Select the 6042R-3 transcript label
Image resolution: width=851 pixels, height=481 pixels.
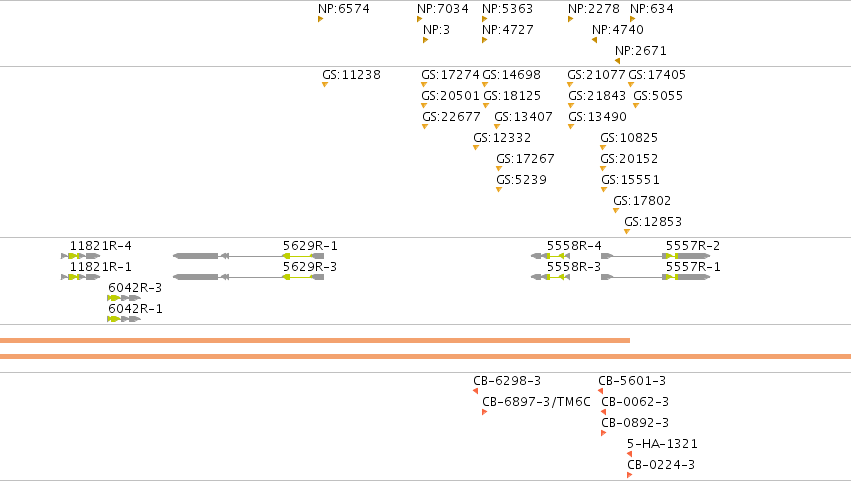[135, 288]
